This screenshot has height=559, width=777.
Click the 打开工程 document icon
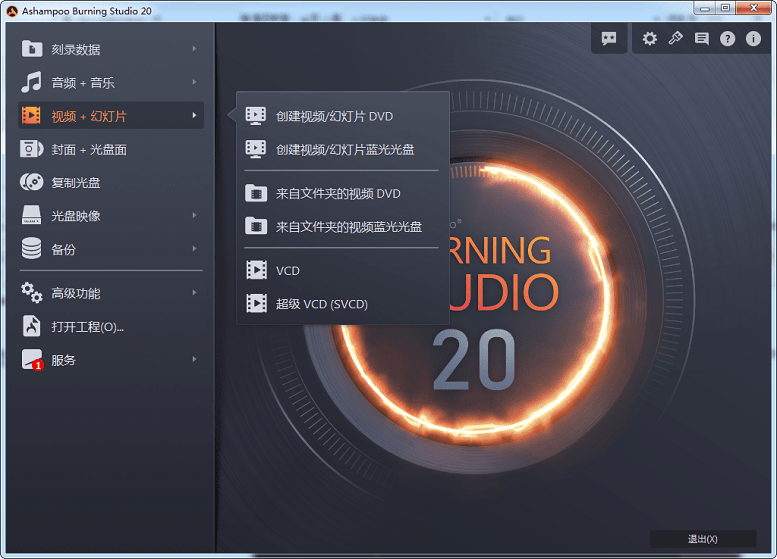click(31, 326)
